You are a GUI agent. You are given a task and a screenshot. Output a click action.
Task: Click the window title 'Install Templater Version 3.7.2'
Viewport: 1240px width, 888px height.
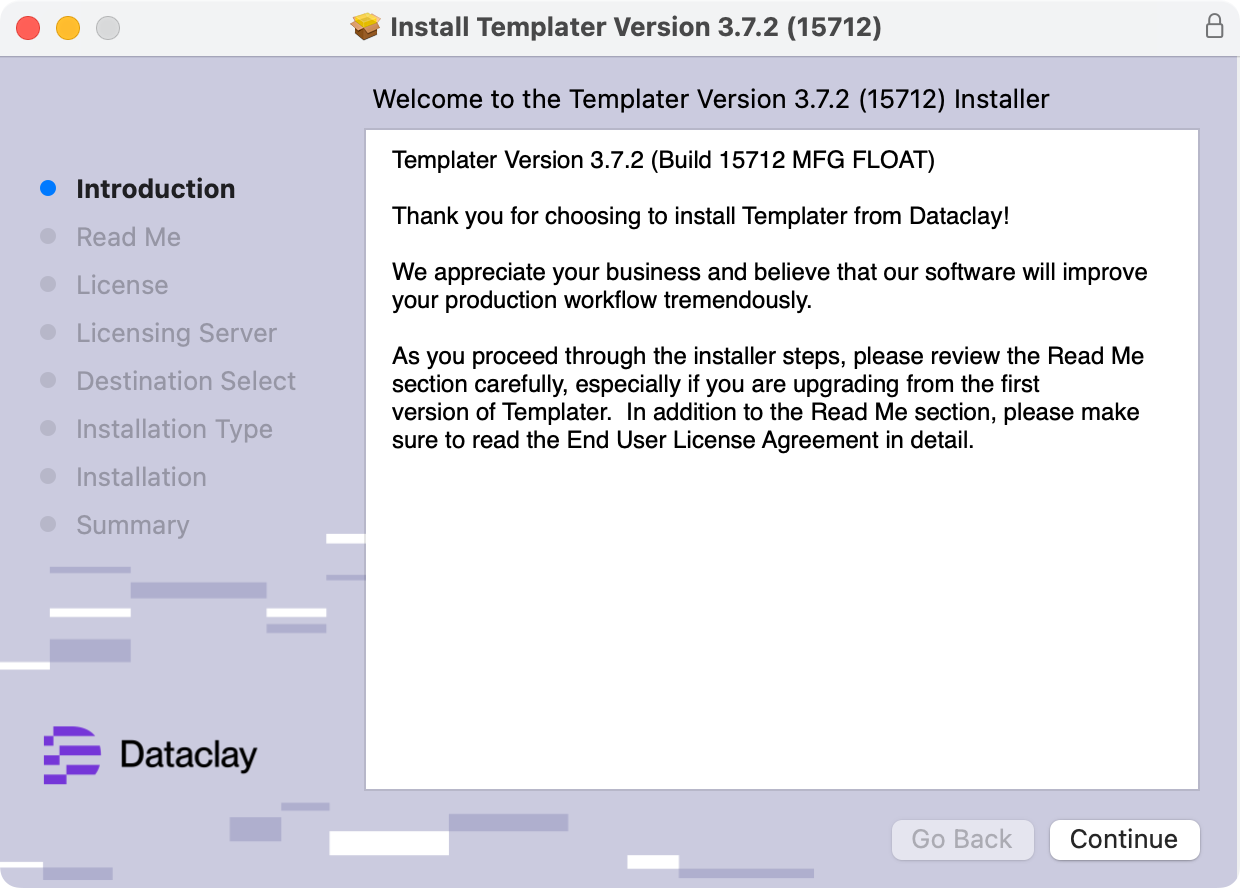coord(636,27)
